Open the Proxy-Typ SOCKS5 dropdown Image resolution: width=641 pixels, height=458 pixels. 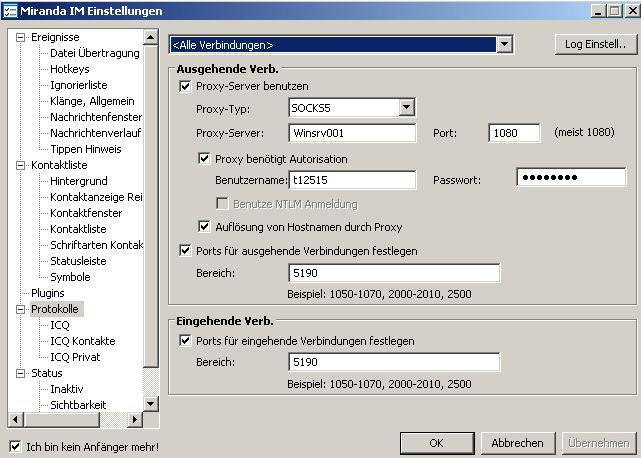pyautogui.click(x=406, y=108)
